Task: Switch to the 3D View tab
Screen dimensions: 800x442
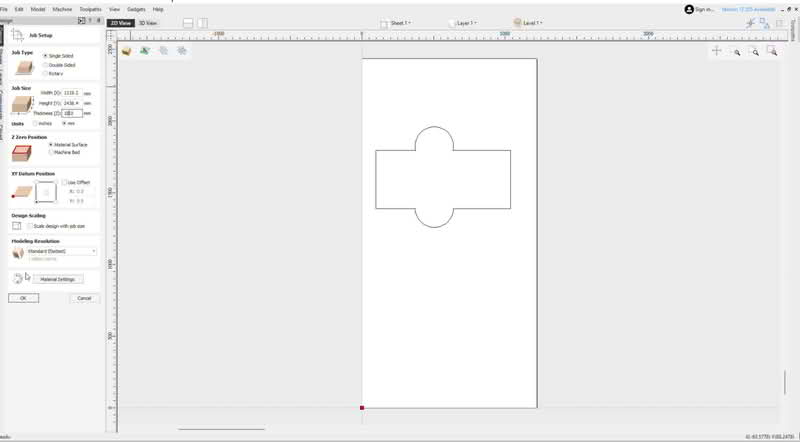Action: click(x=146, y=22)
